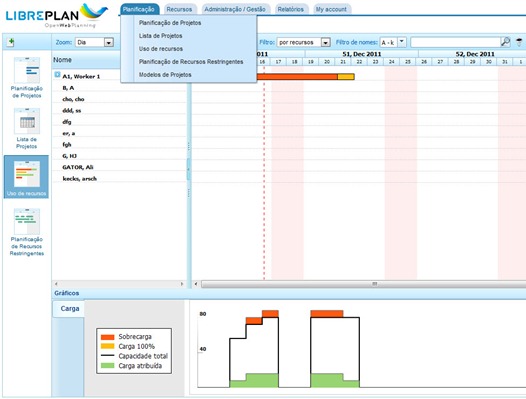Open the My account menu tab
The width and height of the screenshot is (526, 399).
(331, 9)
